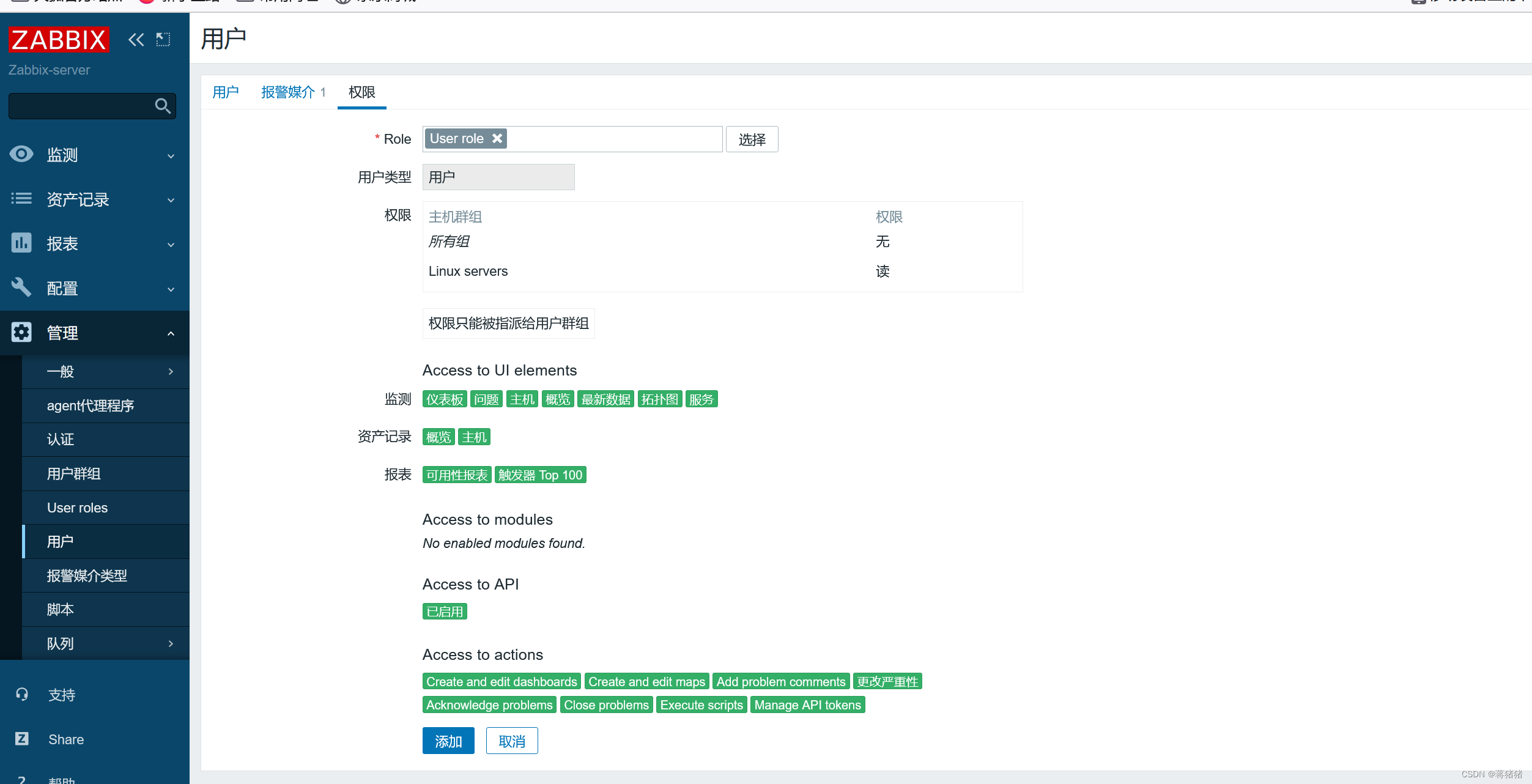Click the 取消 button
Viewport: 1532px width, 784px height.
click(511, 741)
